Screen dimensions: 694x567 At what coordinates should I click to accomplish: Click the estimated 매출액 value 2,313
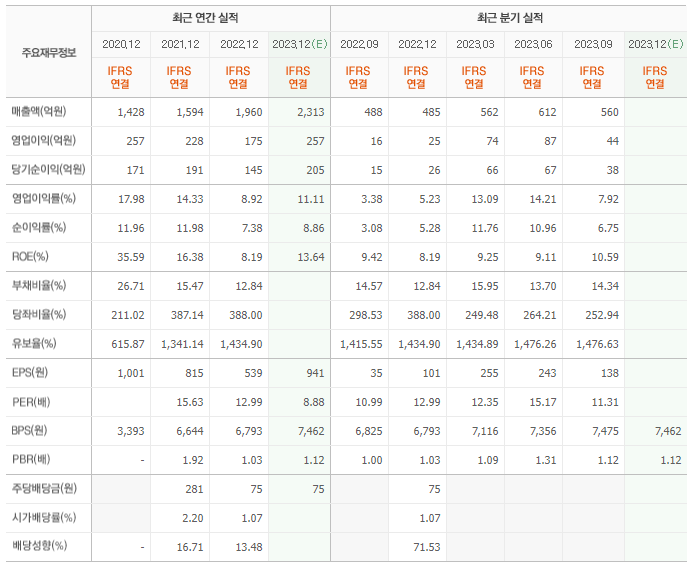[x=311, y=112]
